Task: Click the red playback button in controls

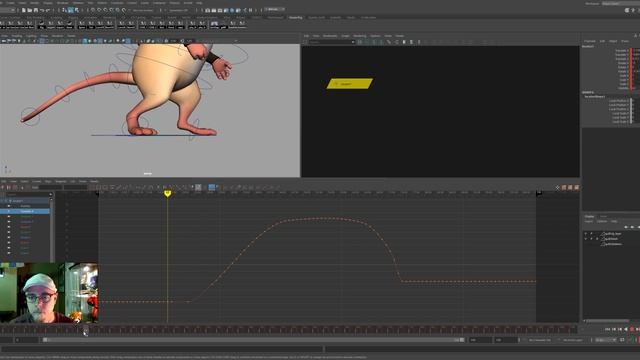Action: point(632,329)
